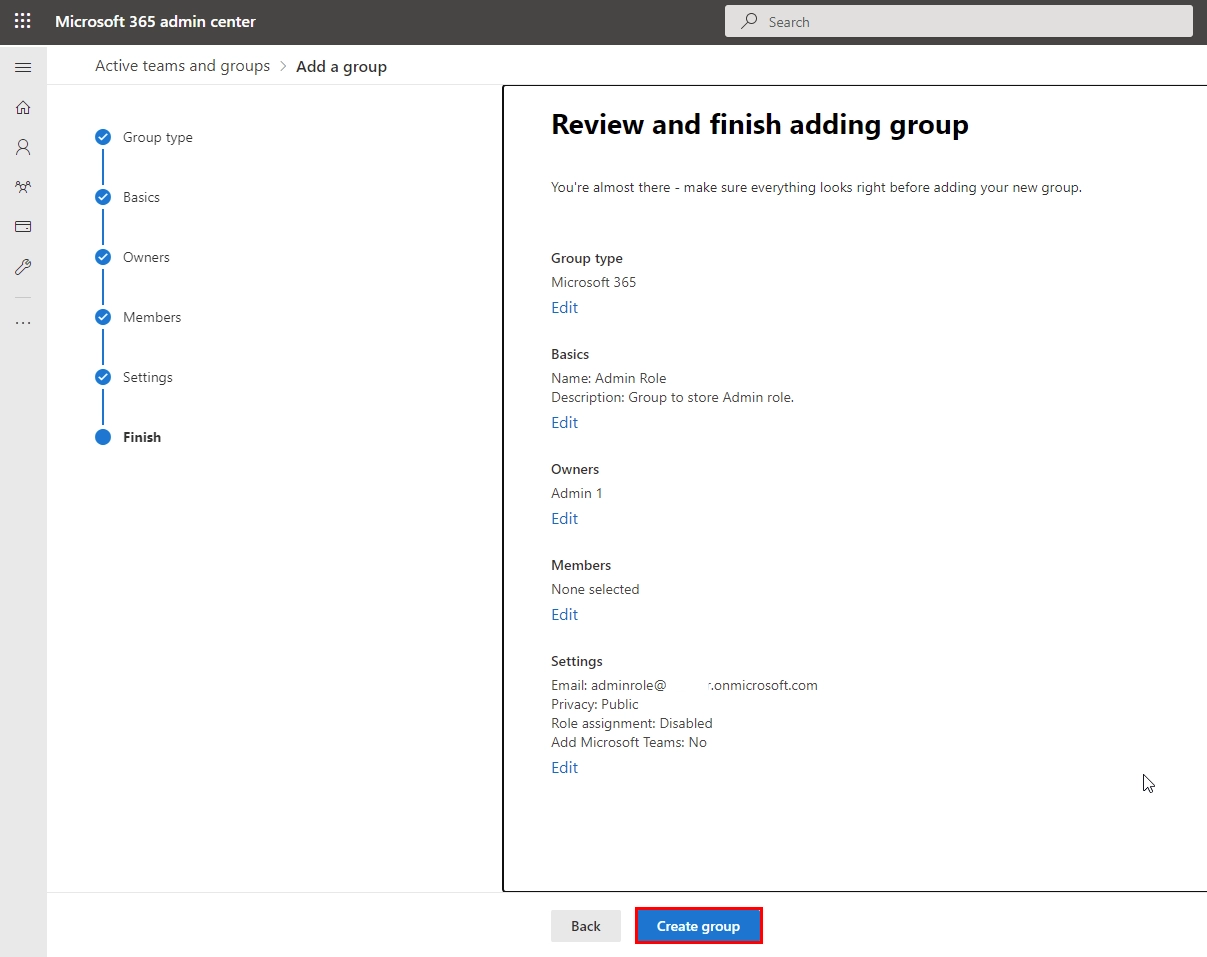The width and height of the screenshot is (1207, 957).
Task: Edit the Basics section
Action: click(x=564, y=422)
